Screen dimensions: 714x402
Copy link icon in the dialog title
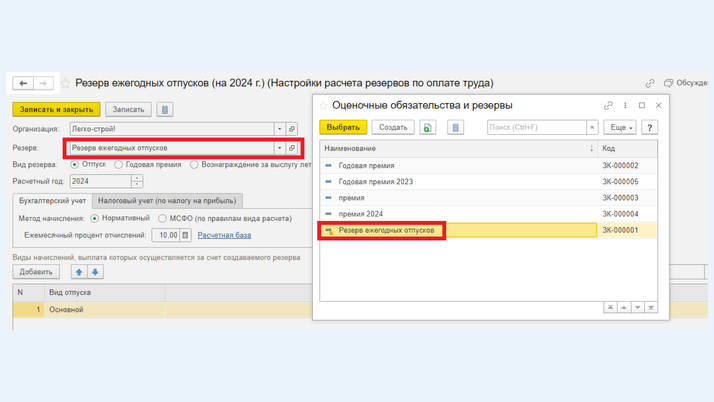608,105
